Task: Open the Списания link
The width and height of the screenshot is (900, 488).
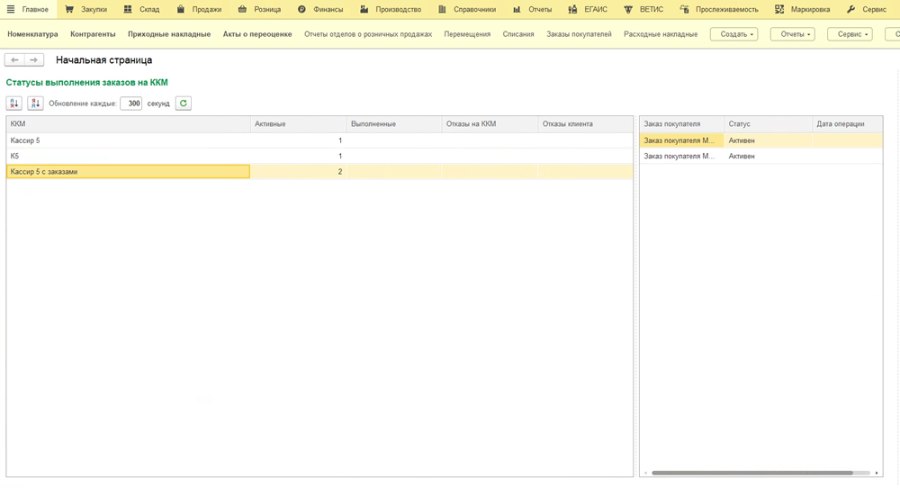Action: (x=518, y=34)
